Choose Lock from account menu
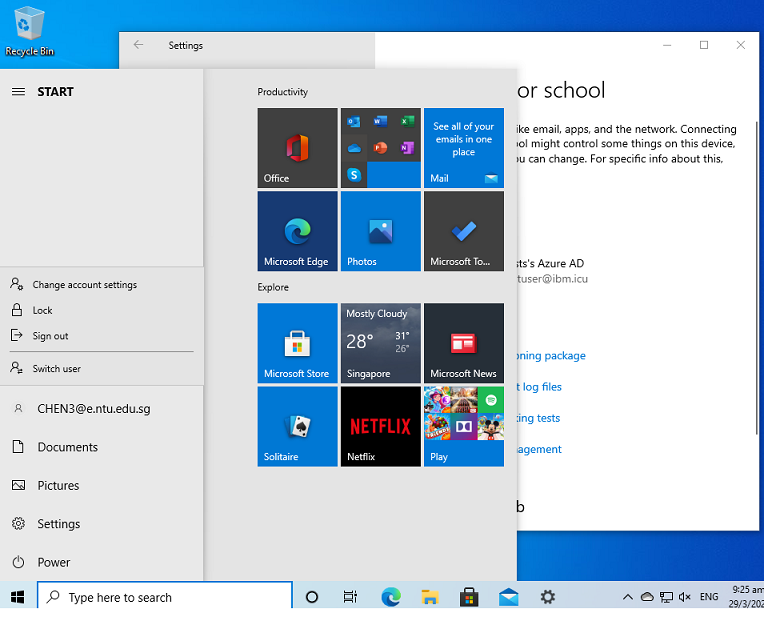The width and height of the screenshot is (764, 641). pyautogui.click(x=102, y=310)
